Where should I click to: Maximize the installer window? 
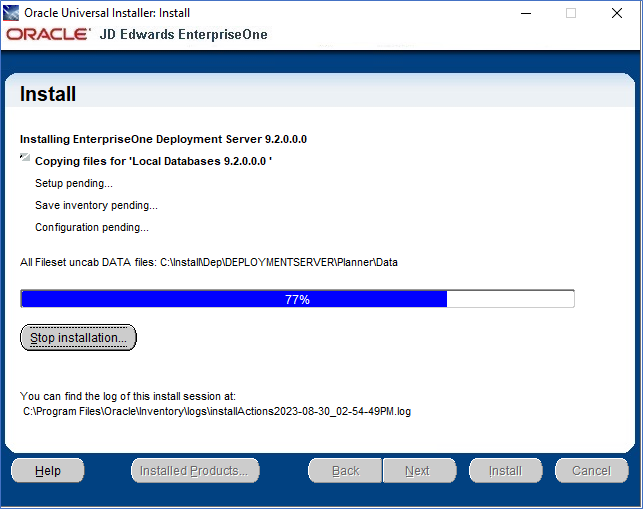[571, 13]
